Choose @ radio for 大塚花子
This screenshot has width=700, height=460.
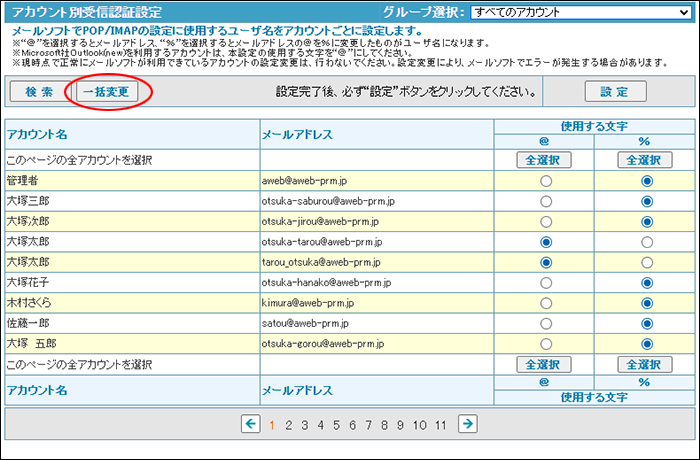tap(545, 283)
